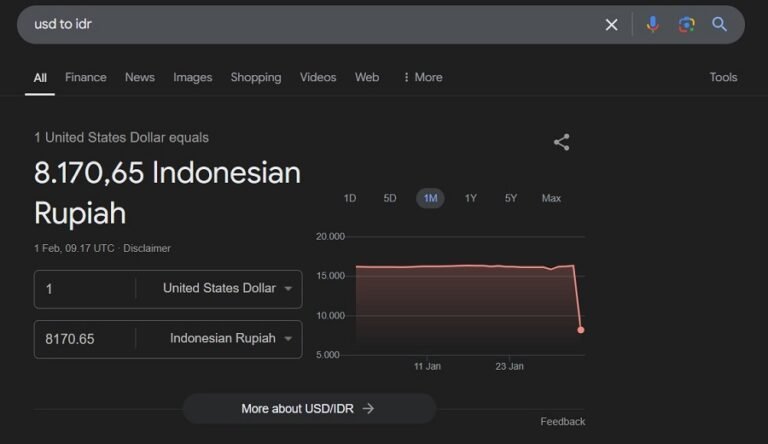This screenshot has width=768, height=444.
Task: Select the 1M chart range
Action: tap(430, 198)
